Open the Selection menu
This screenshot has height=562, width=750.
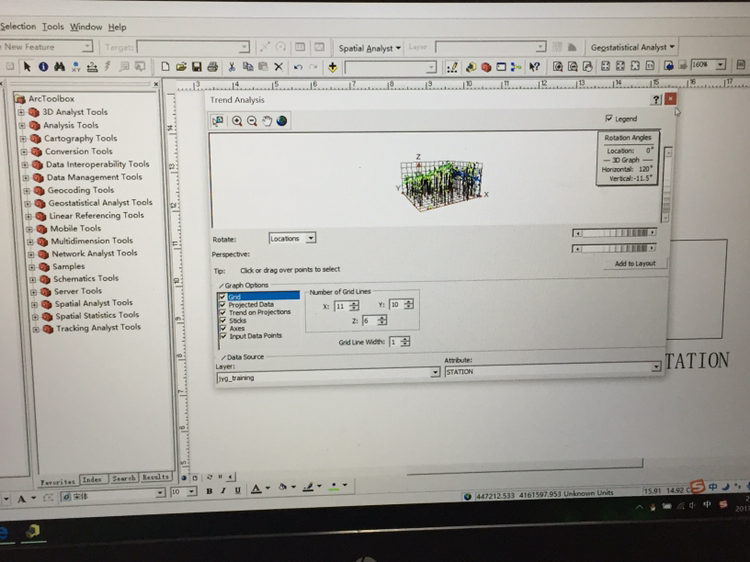tap(18, 26)
